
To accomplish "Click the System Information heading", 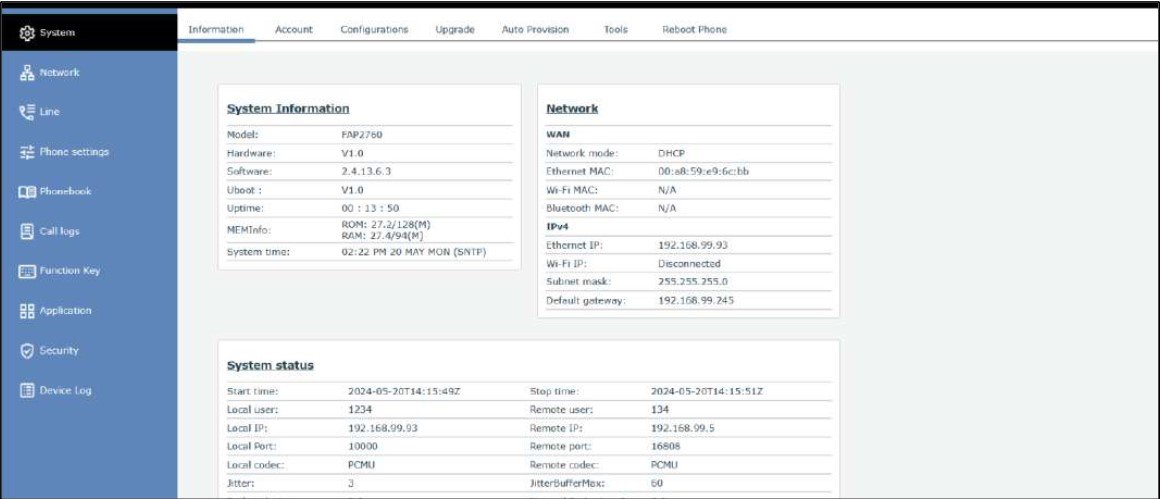I will click(288, 108).
